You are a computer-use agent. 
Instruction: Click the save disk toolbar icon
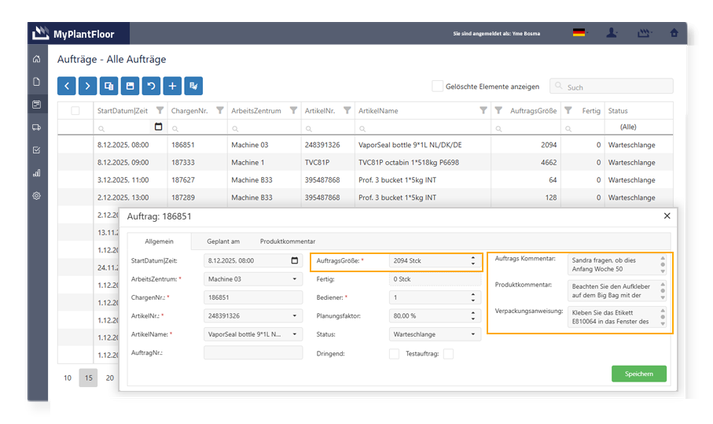(x=130, y=86)
